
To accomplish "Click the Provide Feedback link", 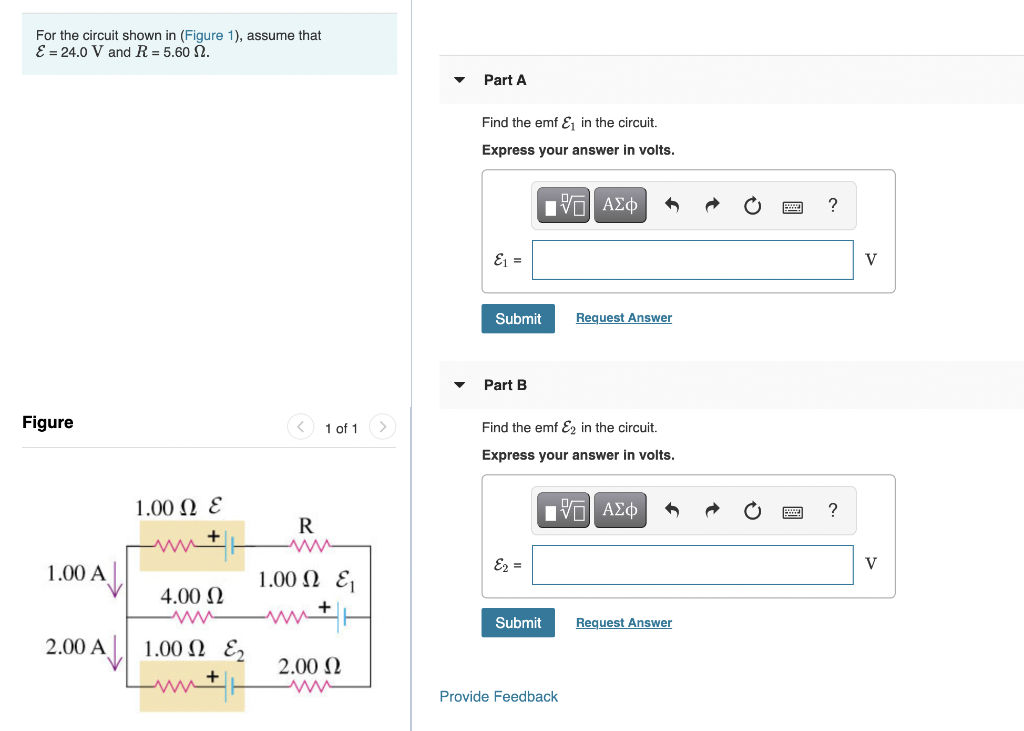I will (x=498, y=696).
